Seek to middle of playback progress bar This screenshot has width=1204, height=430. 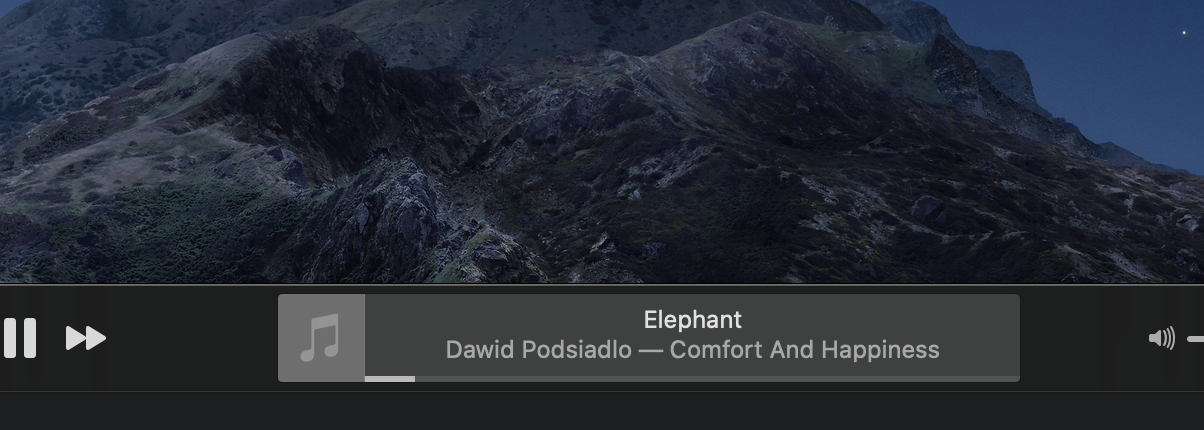coord(692,378)
